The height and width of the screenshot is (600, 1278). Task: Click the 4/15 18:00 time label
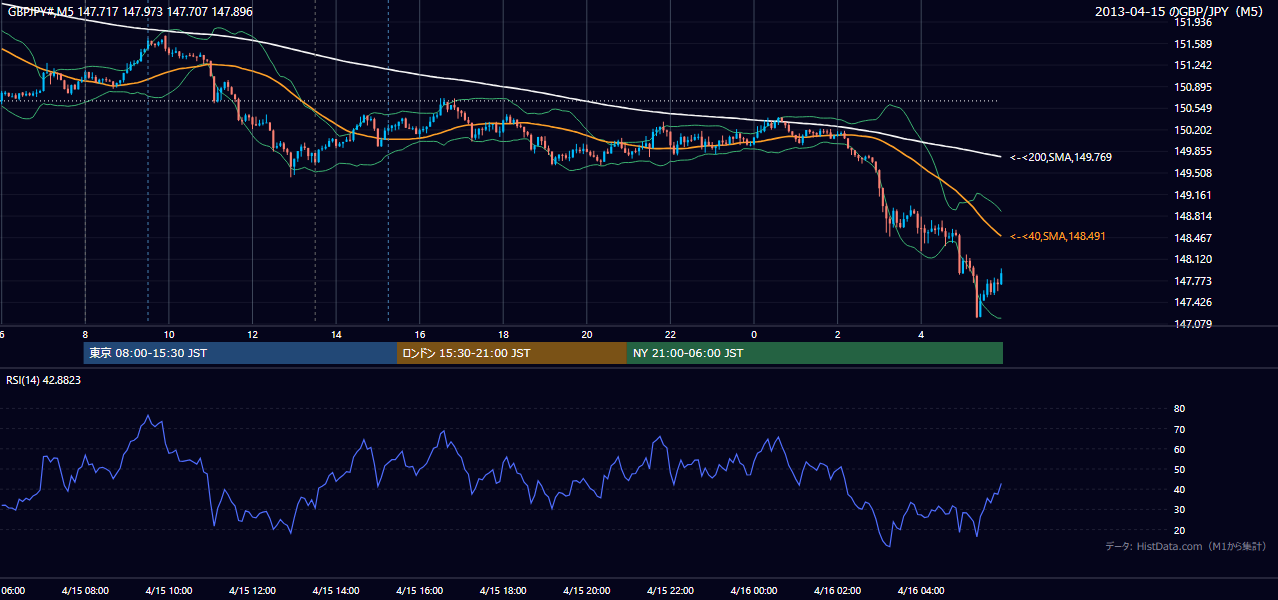(503, 591)
